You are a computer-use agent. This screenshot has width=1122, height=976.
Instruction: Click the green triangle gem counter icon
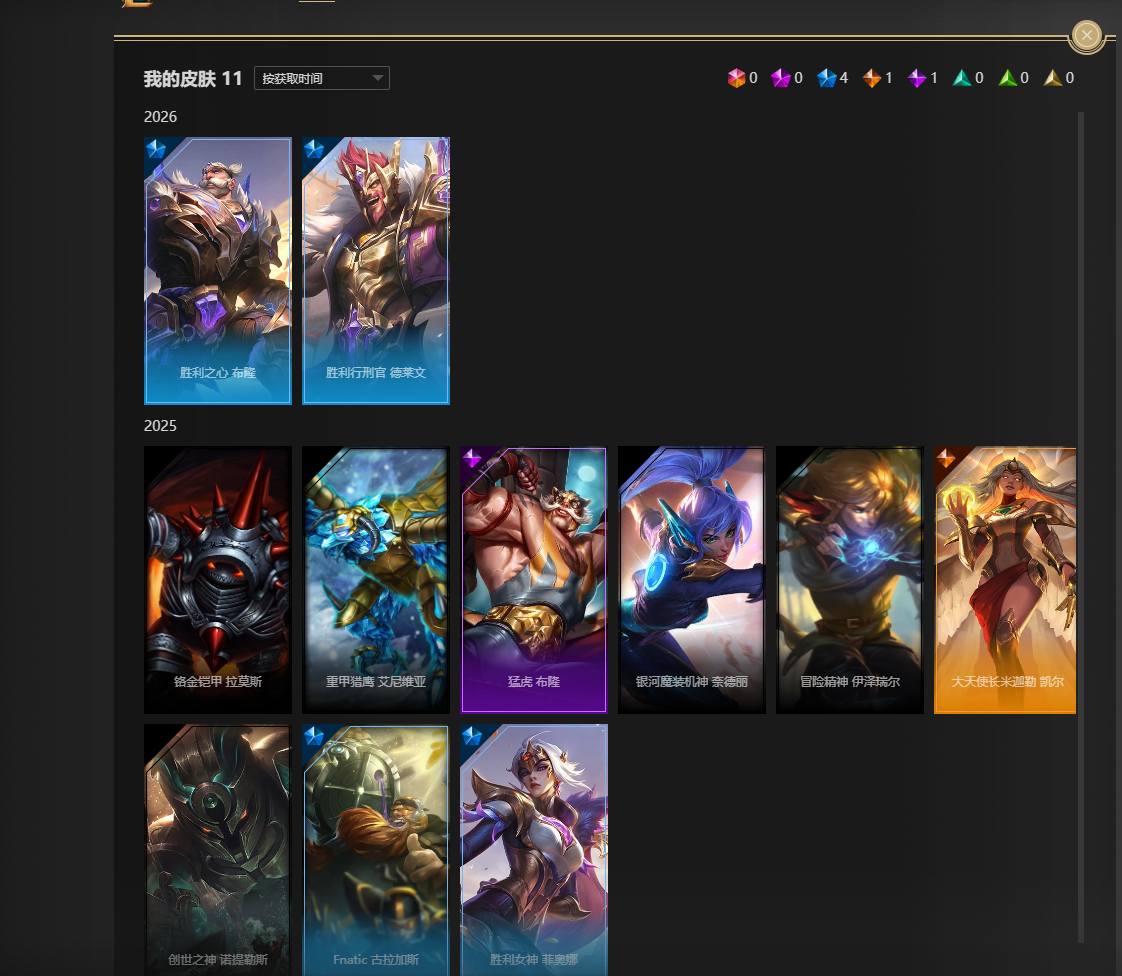(1008, 78)
